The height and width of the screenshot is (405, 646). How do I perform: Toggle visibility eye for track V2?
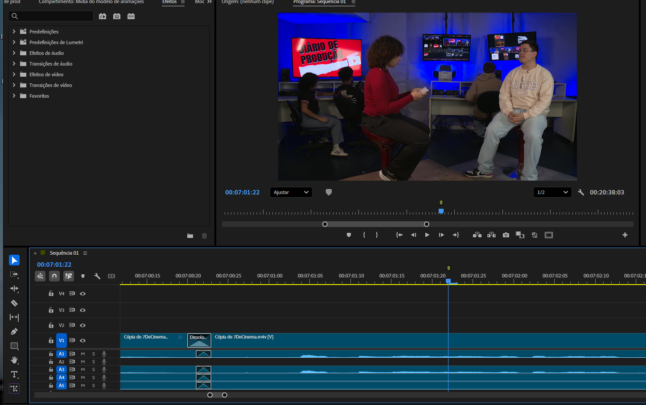[x=83, y=325]
